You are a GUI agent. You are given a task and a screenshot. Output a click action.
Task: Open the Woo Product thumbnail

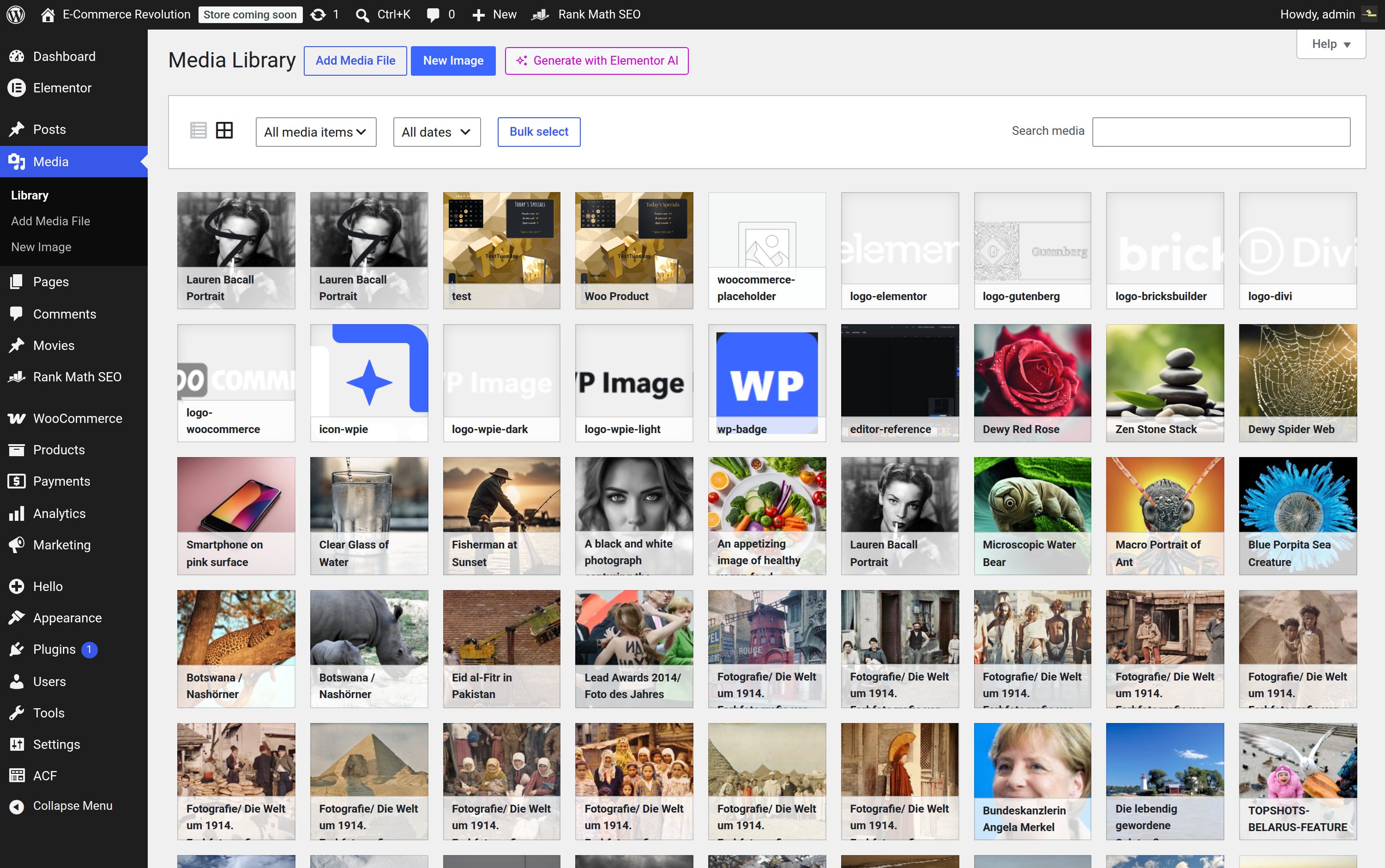point(634,250)
